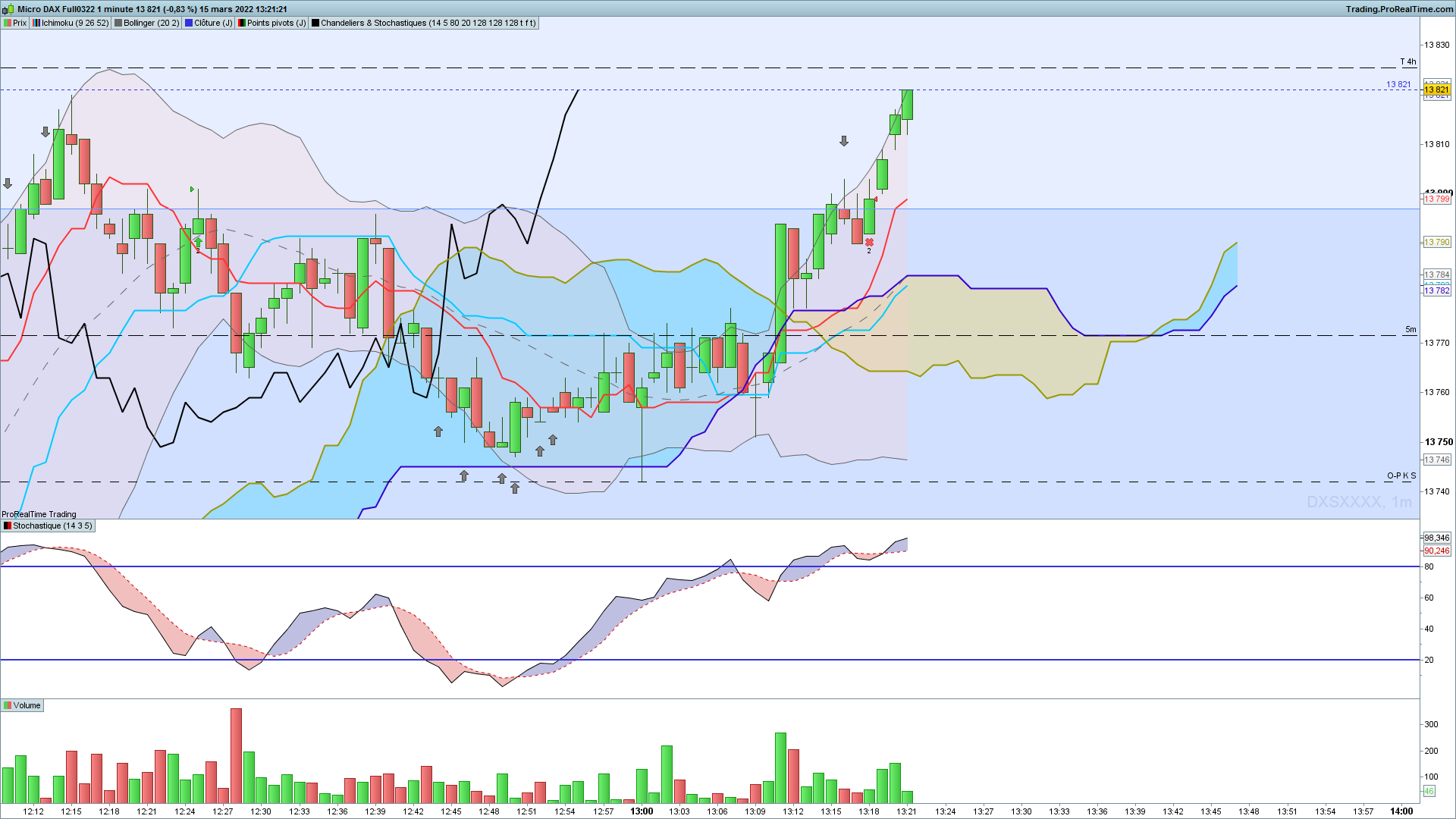Open the Ichimoku (9 26 52) indicator label
Image resolution: width=1456 pixels, height=819 pixels.
pyautogui.click(x=71, y=23)
